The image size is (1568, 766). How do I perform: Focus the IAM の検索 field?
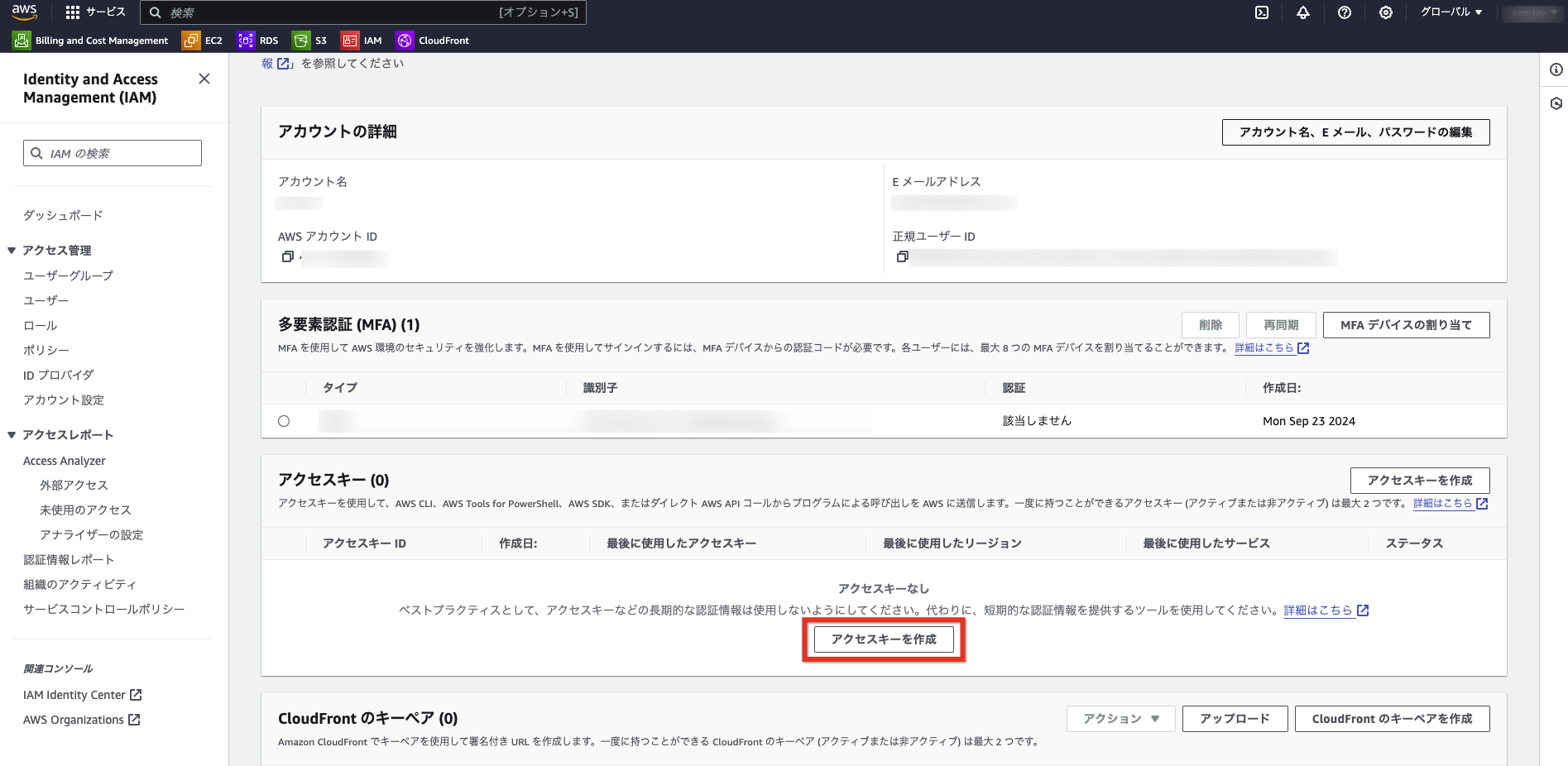(113, 153)
